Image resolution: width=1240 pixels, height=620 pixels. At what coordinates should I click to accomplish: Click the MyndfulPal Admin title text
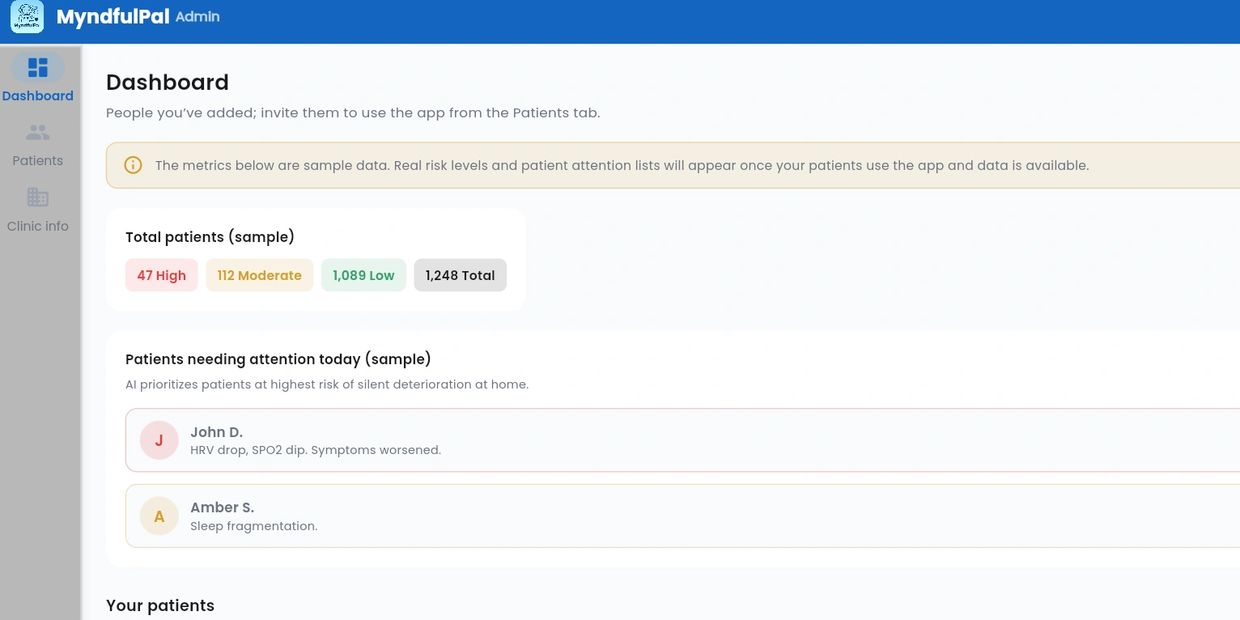point(138,17)
